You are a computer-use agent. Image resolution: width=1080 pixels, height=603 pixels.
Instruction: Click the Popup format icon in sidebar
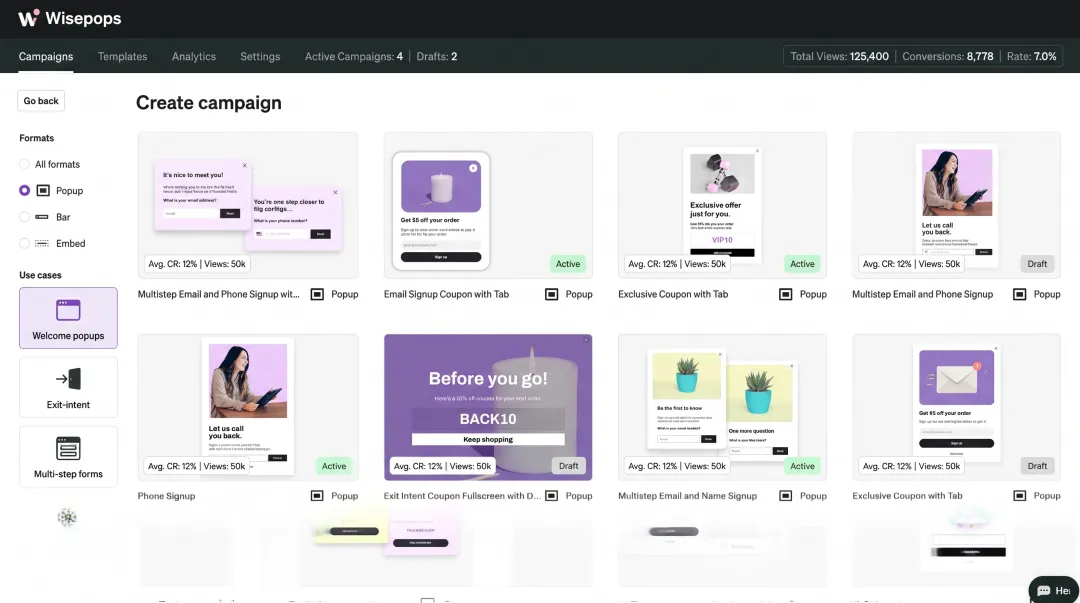(x=43, y=190)
